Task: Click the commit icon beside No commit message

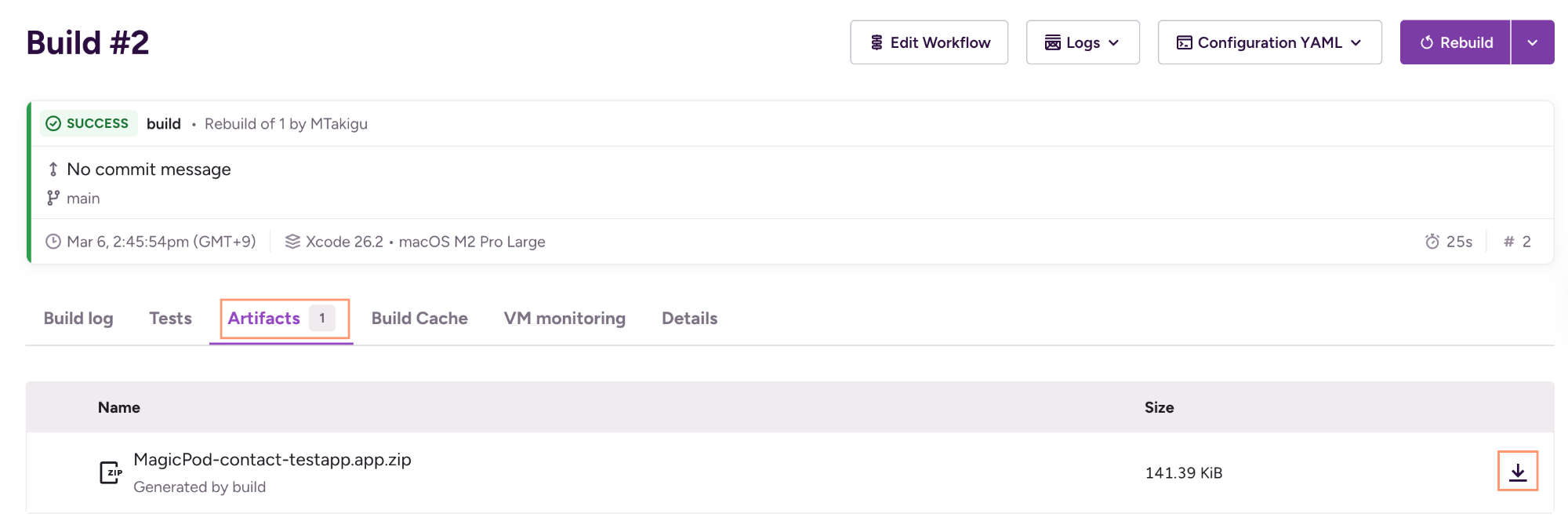Action: pyautogui.click(x=53, y=169)
